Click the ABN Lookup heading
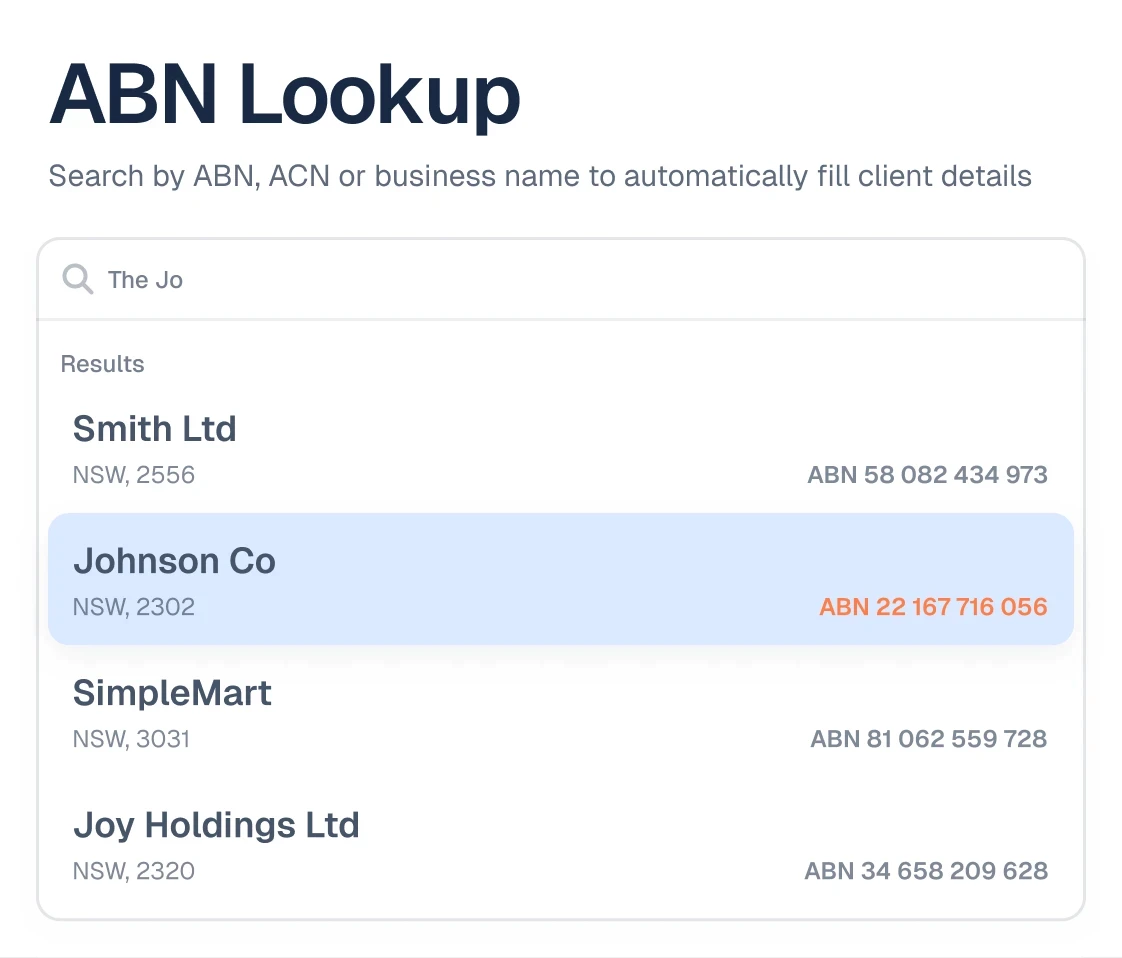1122x958 pixels. tap(285, 95)
